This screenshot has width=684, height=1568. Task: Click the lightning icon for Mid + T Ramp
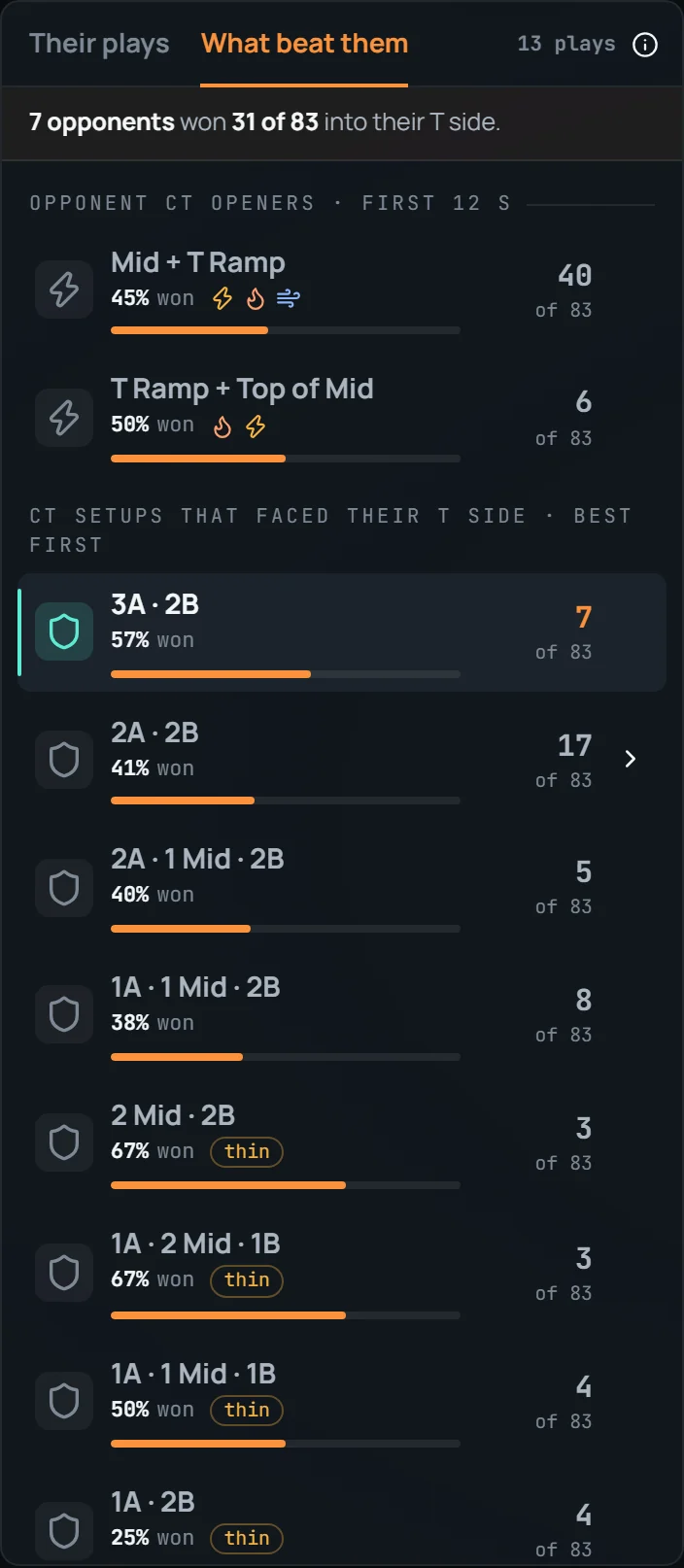[64, 290]
